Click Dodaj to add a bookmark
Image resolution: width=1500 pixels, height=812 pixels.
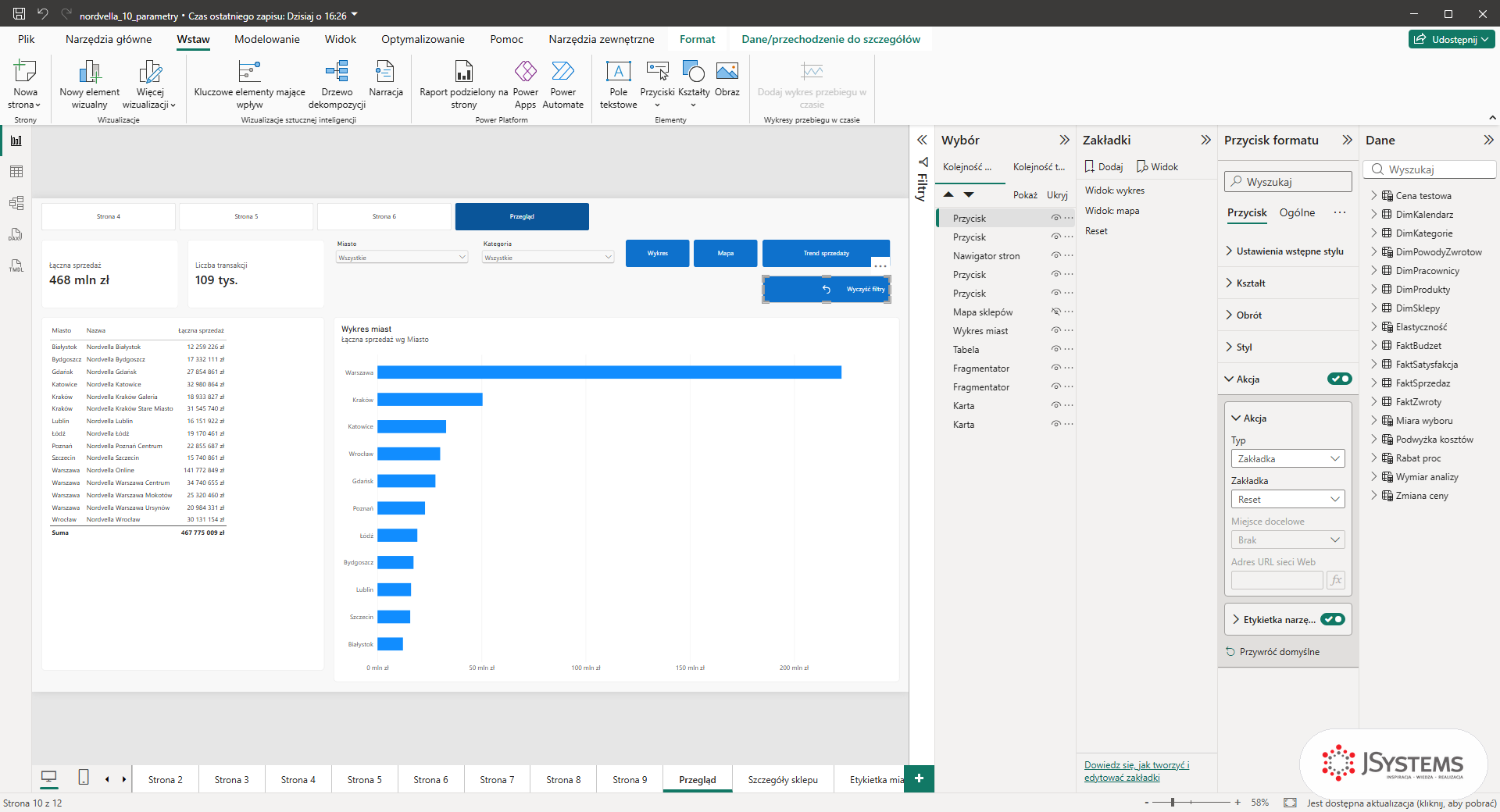click(x=1103, y=167)
